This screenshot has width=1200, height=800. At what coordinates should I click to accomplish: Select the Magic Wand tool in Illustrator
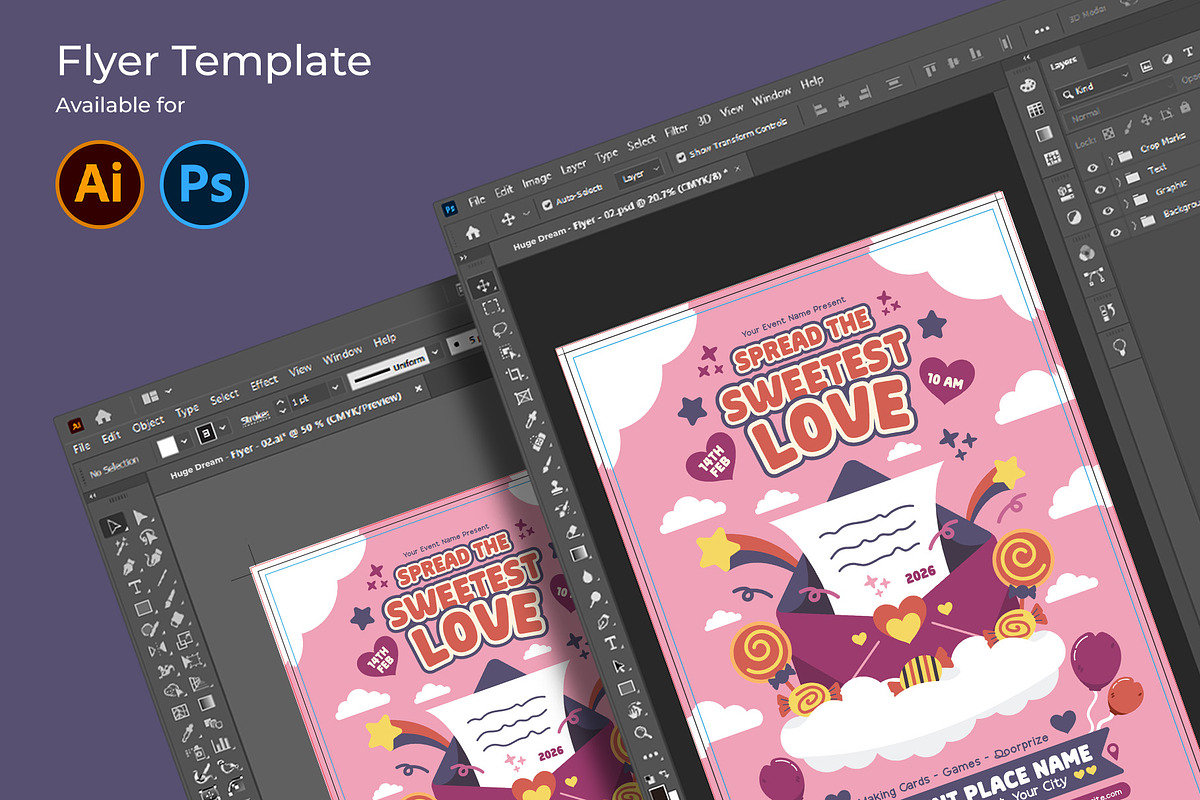[x=121, y=546]
